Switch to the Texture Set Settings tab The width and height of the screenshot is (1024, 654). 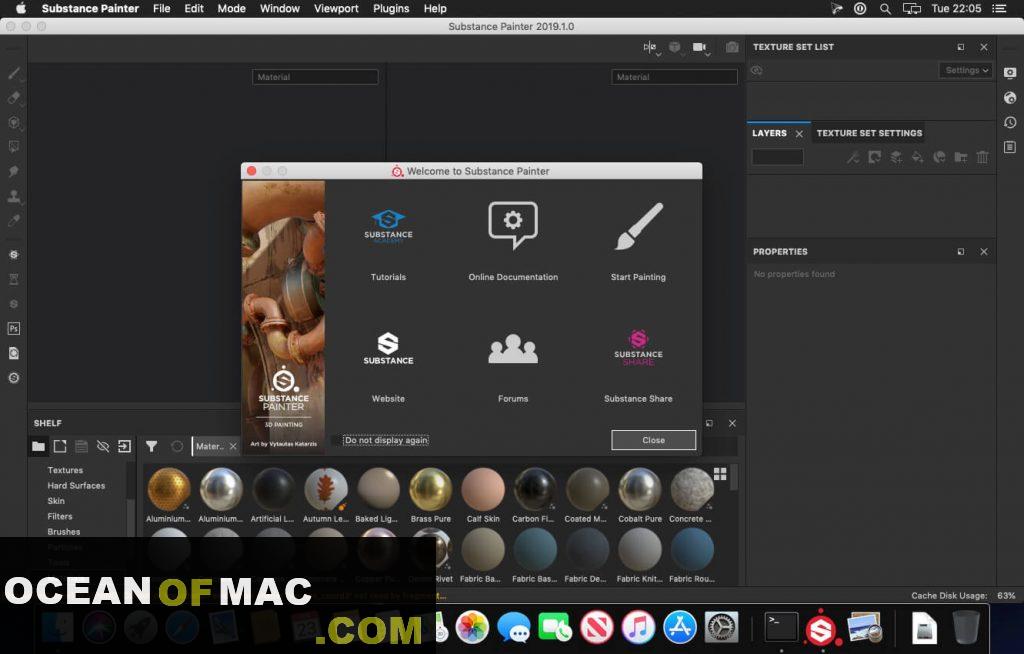tap(869, 133)
